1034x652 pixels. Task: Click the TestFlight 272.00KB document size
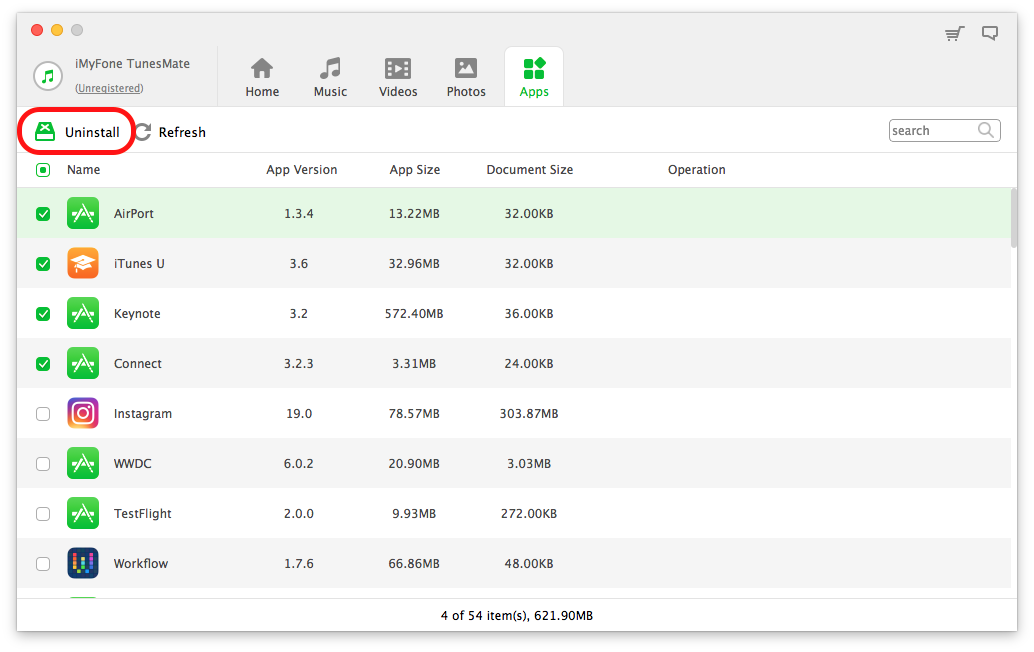[529, 514]
